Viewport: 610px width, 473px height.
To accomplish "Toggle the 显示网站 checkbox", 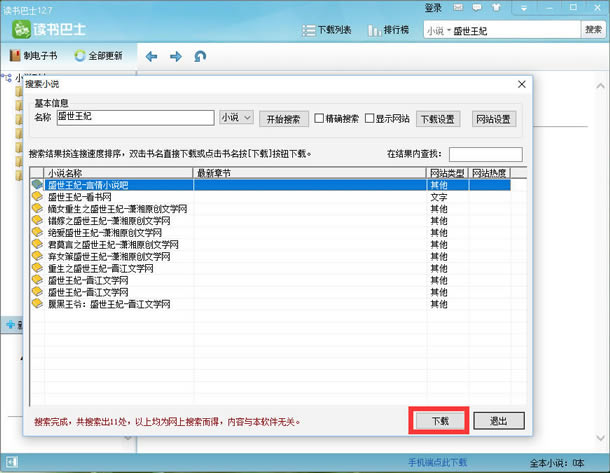I will click(x=371, y=118).
